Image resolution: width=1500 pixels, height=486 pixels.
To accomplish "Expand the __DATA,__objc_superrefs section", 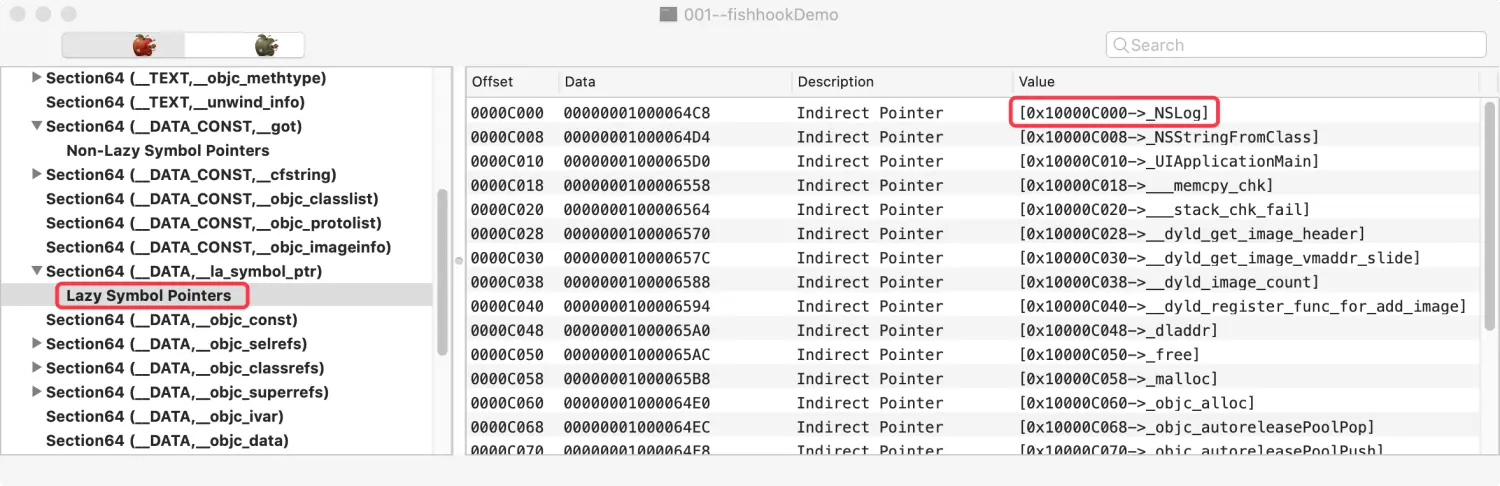I will 37,392.
